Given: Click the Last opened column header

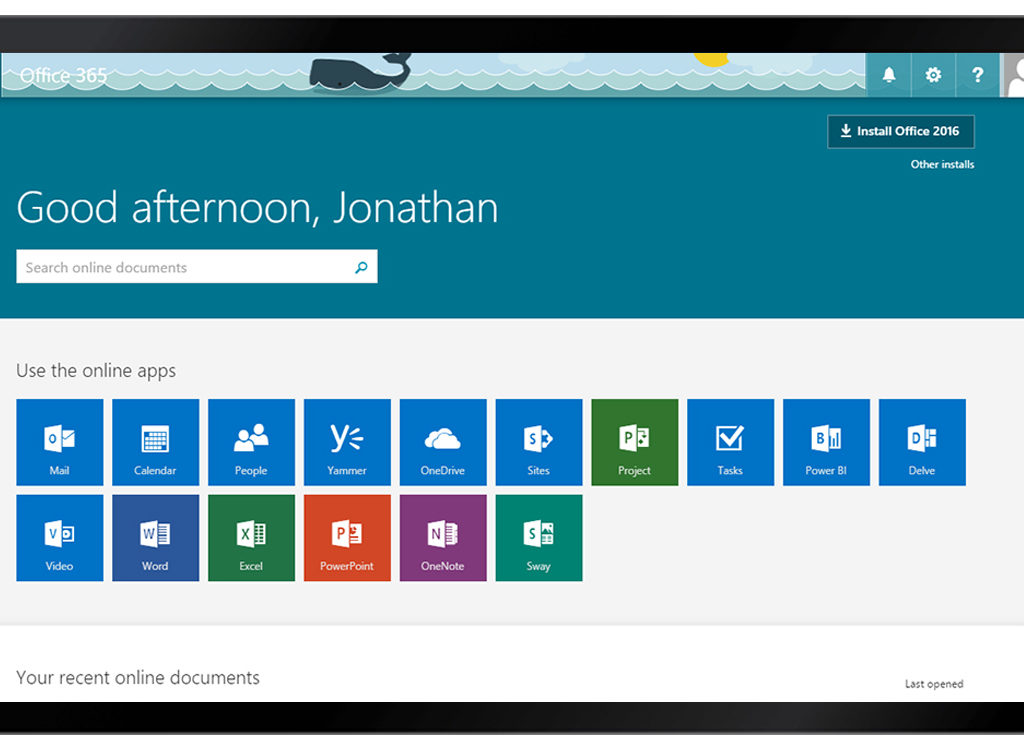Looking at the screenshot, I should (934, 684).
